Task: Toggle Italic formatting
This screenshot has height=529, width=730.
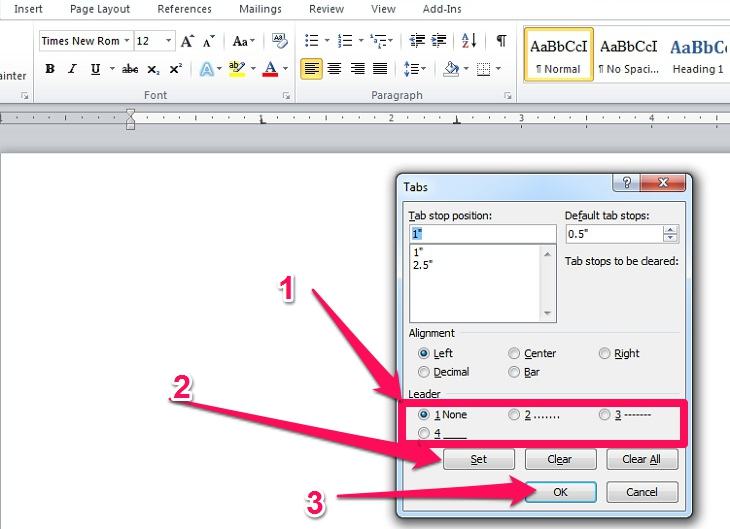Action: tap(72, 69)
